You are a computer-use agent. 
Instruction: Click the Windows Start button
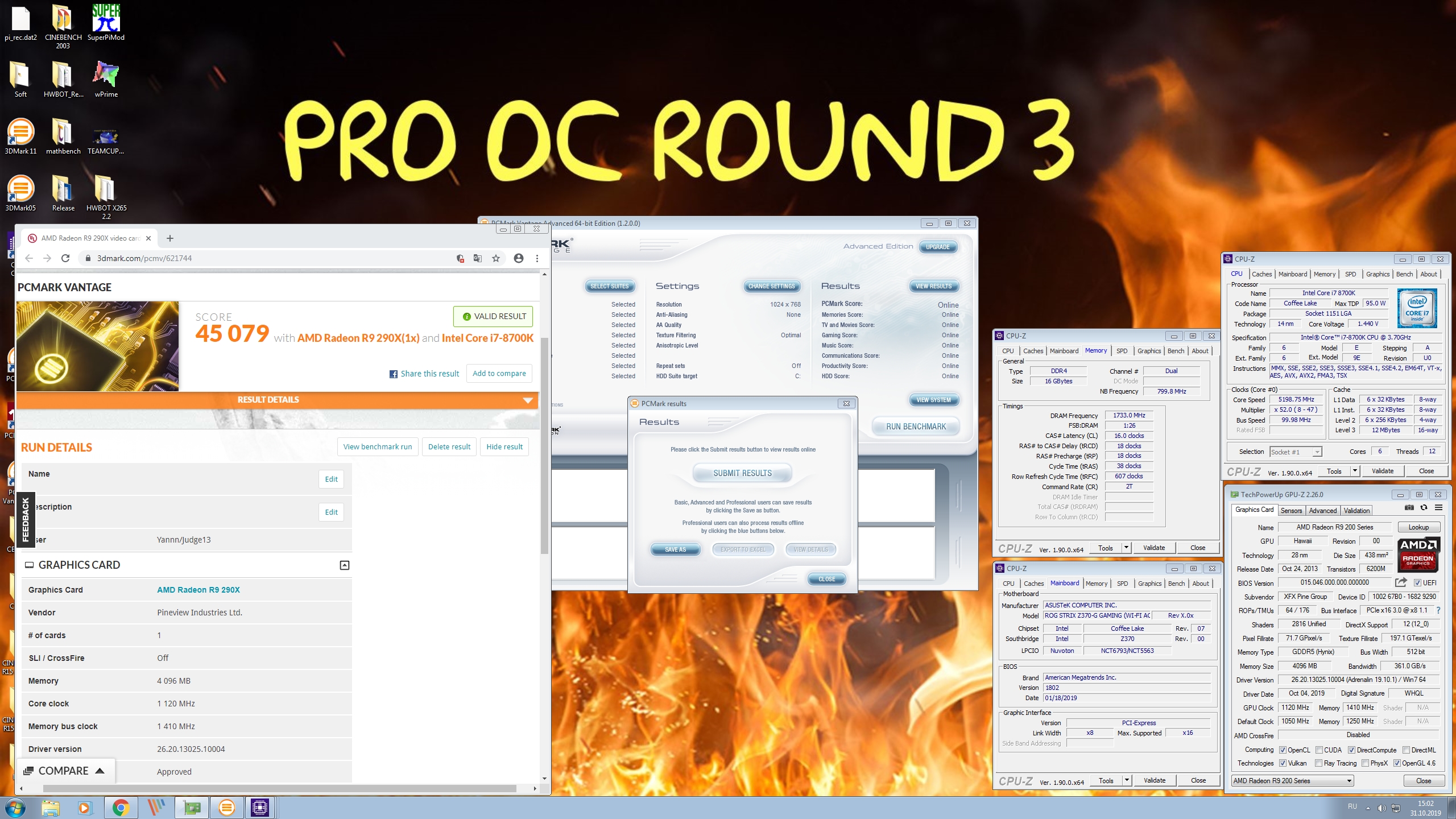click(x=15, y=808)
